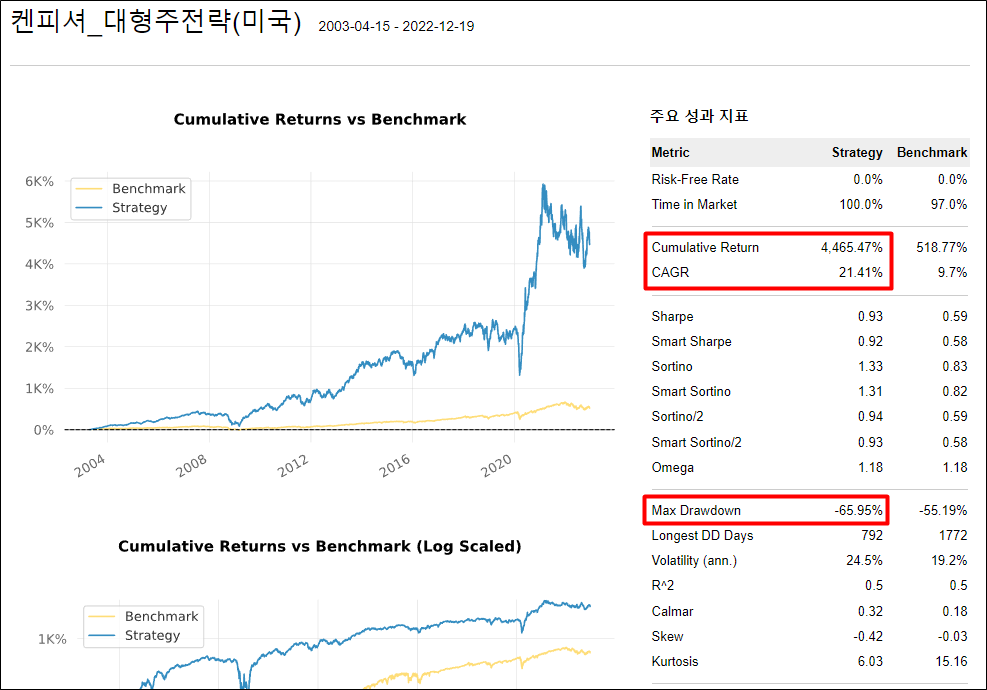Click the -65.95% max drawdown value
987x690 pixels.
(859, 510)
